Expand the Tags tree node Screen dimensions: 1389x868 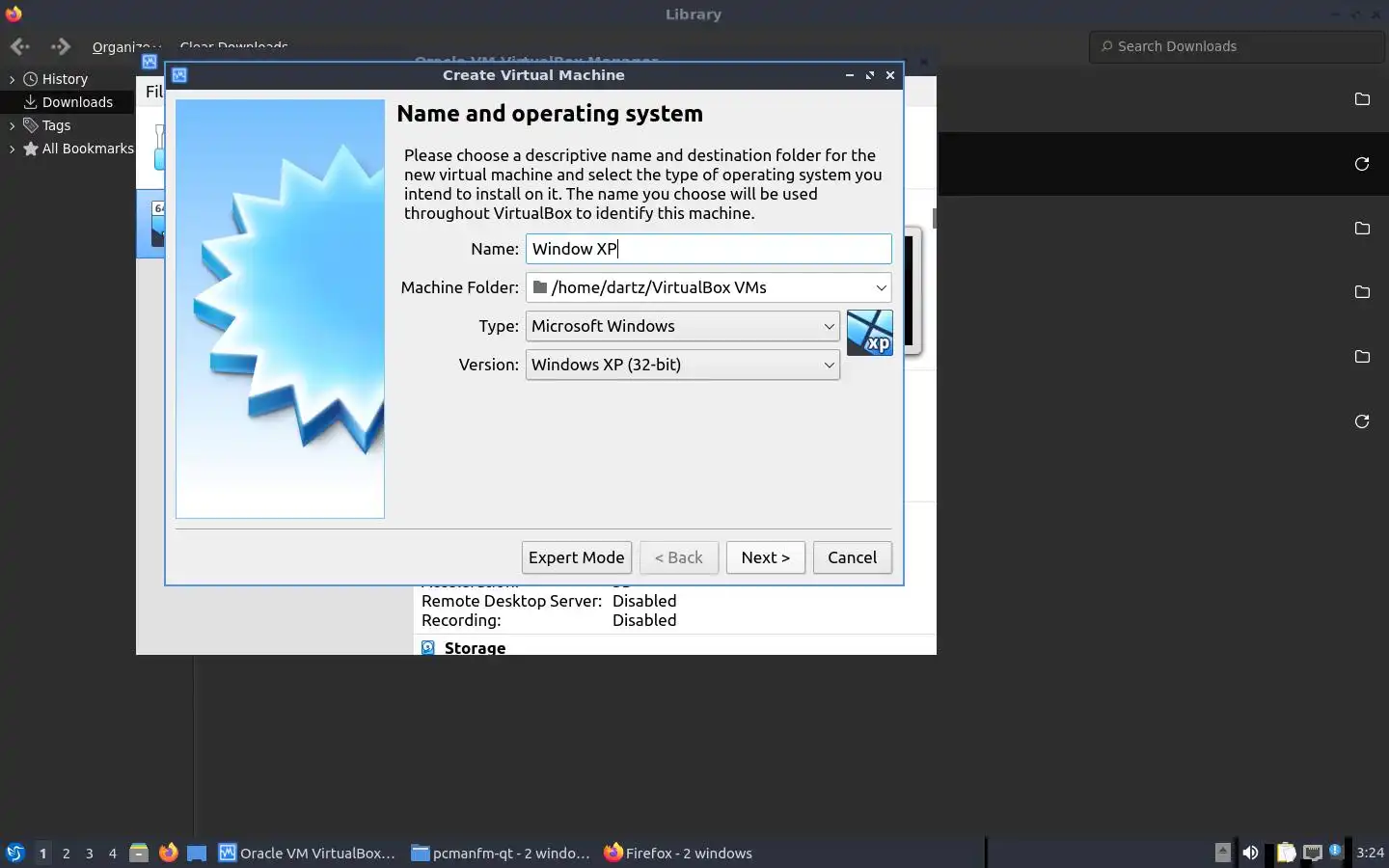point(12,125)
